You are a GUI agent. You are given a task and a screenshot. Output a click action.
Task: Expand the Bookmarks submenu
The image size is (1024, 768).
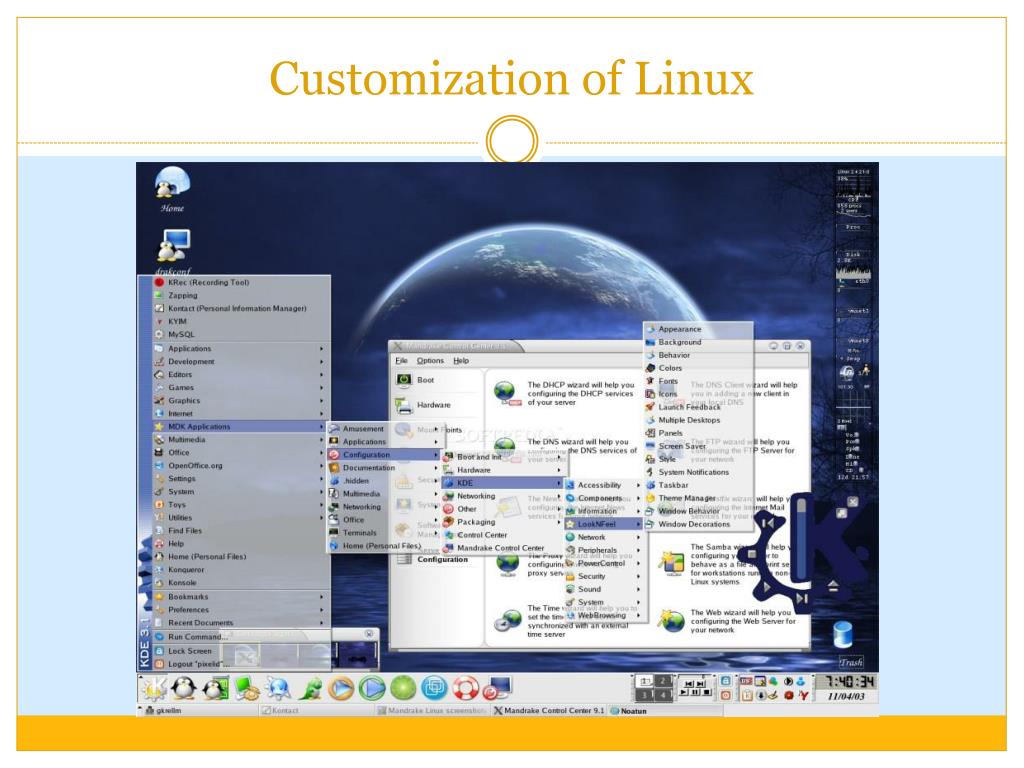click(238, 596)
